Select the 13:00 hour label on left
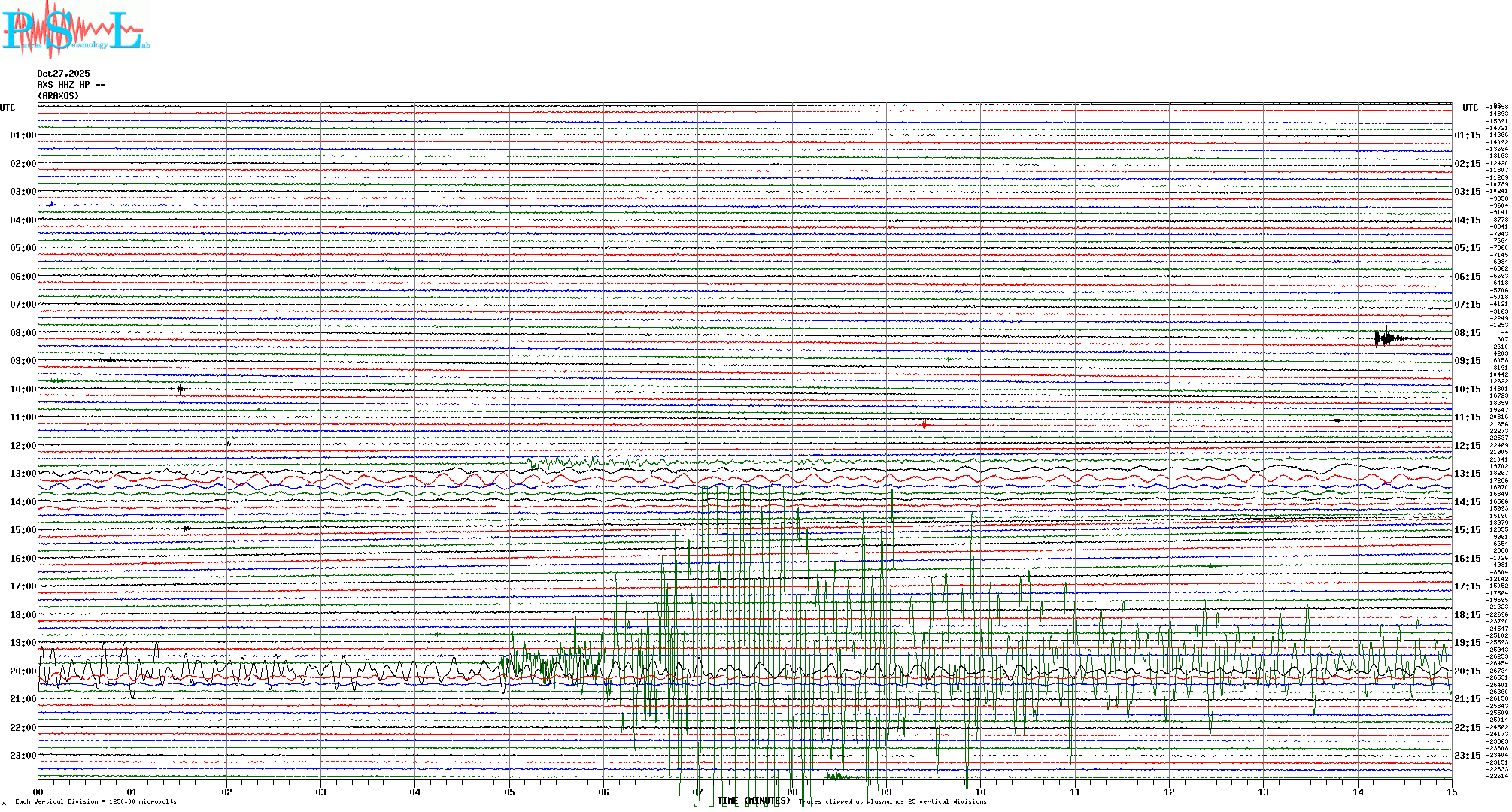 point(23,474)
